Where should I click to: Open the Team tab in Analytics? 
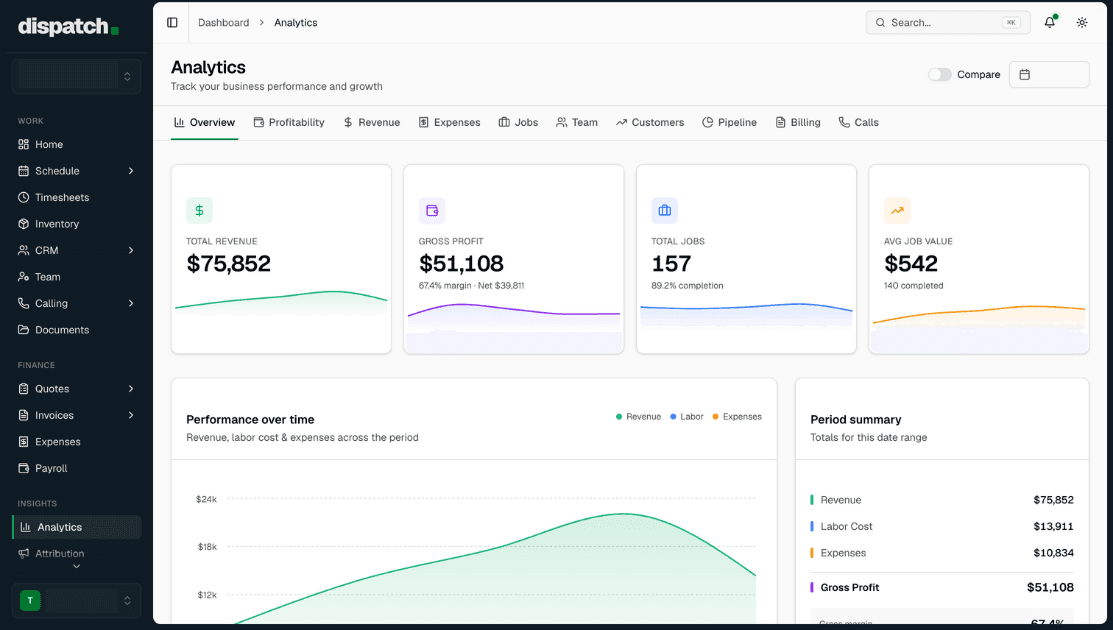576,123
